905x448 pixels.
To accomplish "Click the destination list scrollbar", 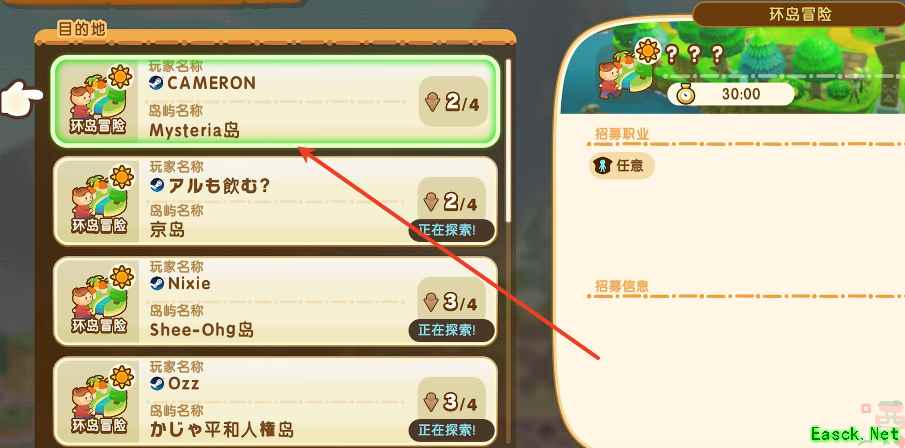I will tap(508, 139).
